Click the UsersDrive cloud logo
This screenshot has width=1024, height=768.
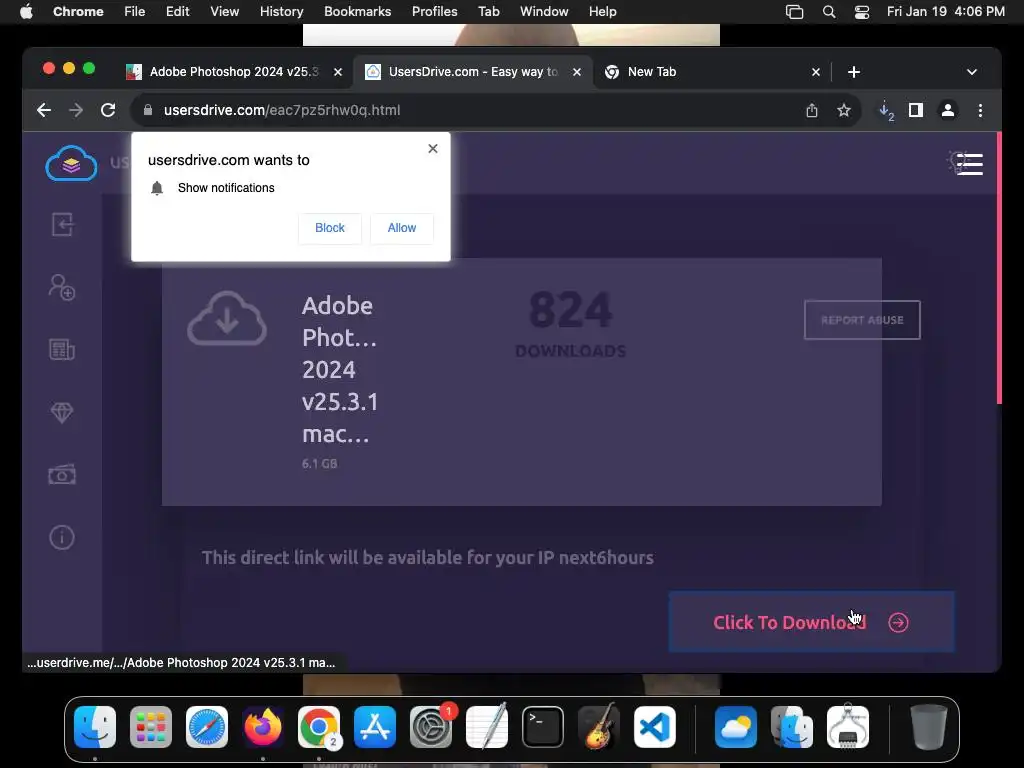coord(71,163)
